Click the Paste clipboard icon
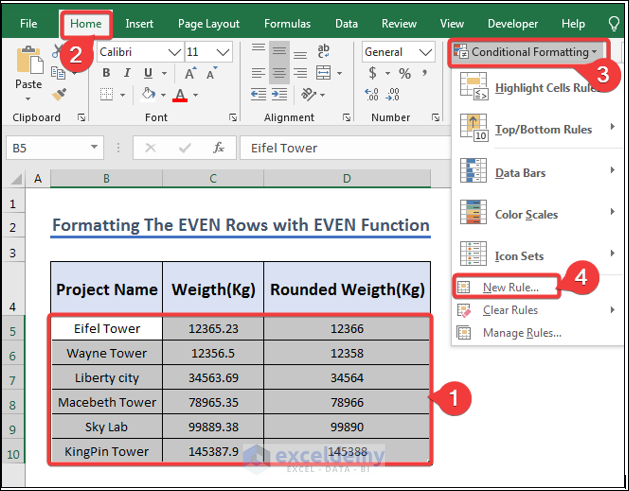 29,60
